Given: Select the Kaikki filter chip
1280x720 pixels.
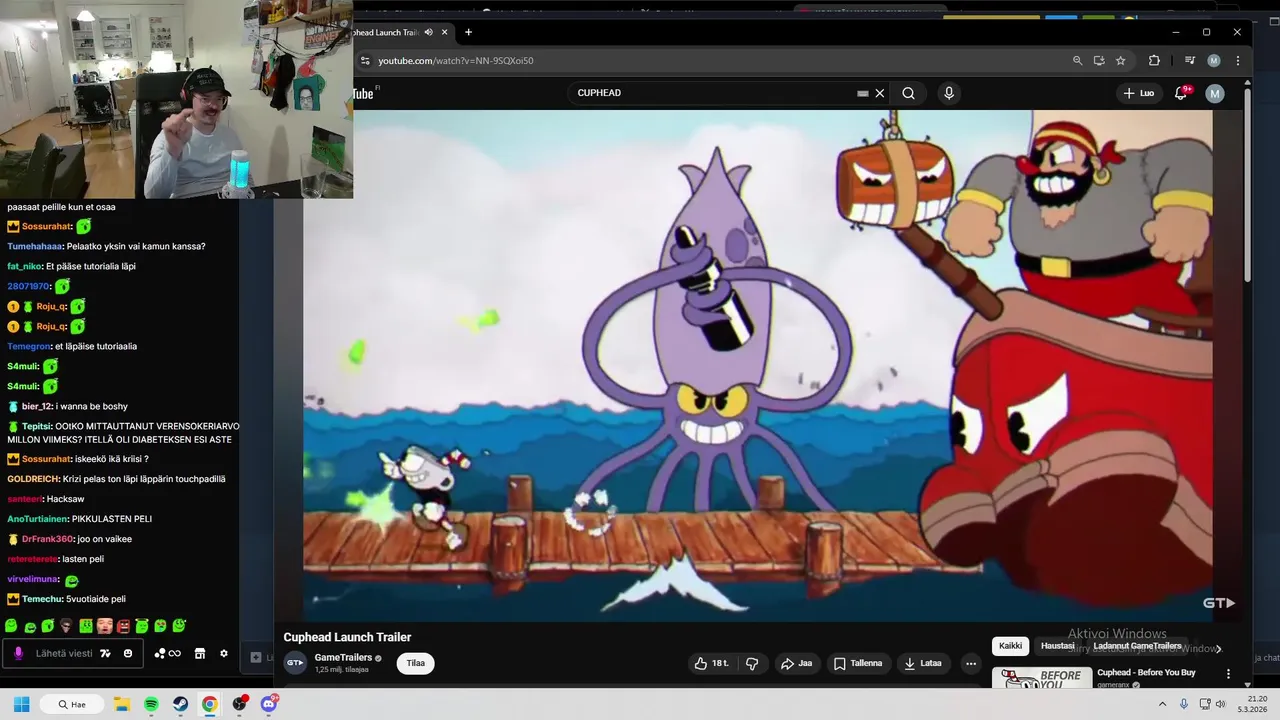Looking at the screenshot, I should [1010, 646].
